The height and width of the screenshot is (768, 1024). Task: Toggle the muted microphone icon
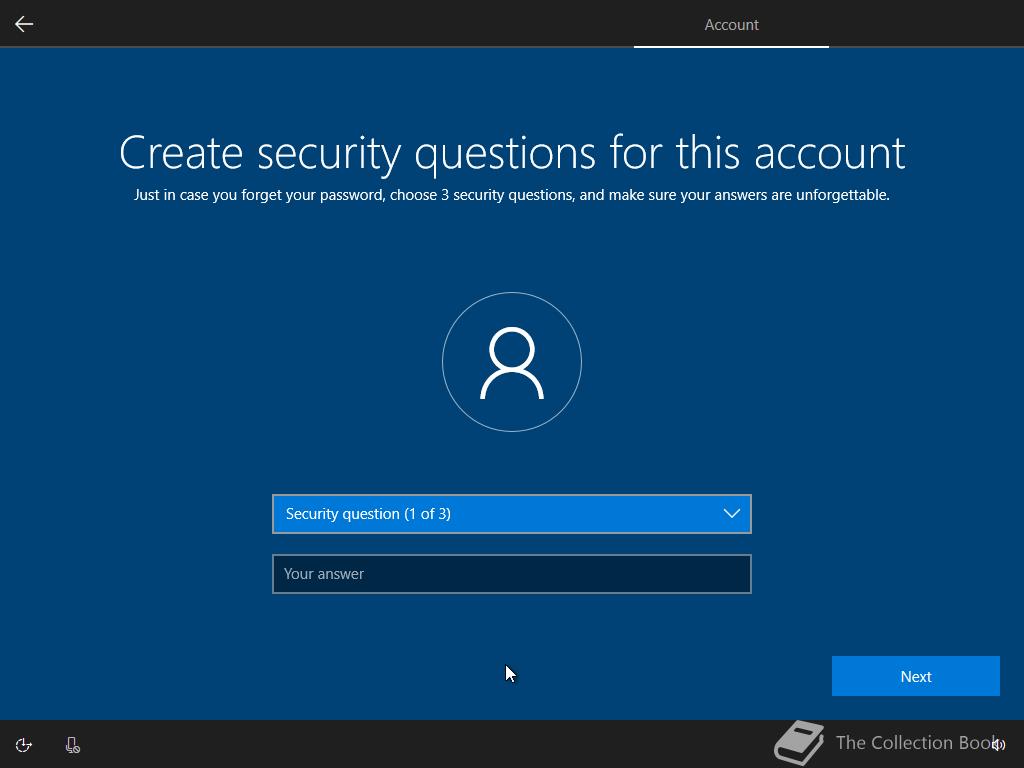[x=72, y=745]
